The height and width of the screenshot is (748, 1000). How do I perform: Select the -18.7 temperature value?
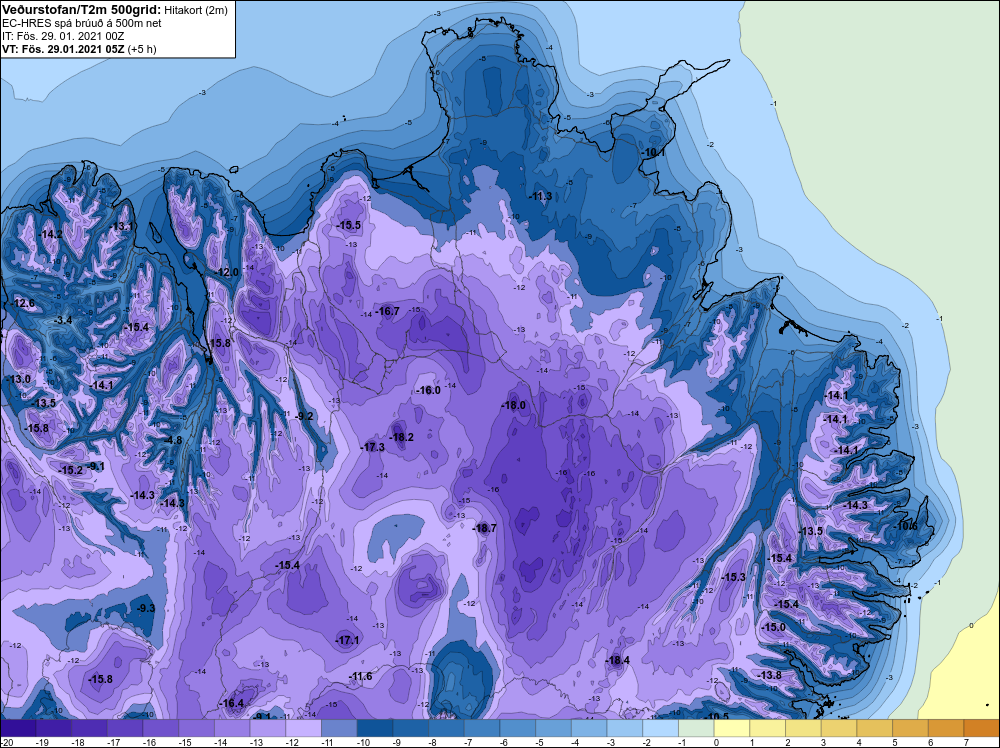[485, 528]
